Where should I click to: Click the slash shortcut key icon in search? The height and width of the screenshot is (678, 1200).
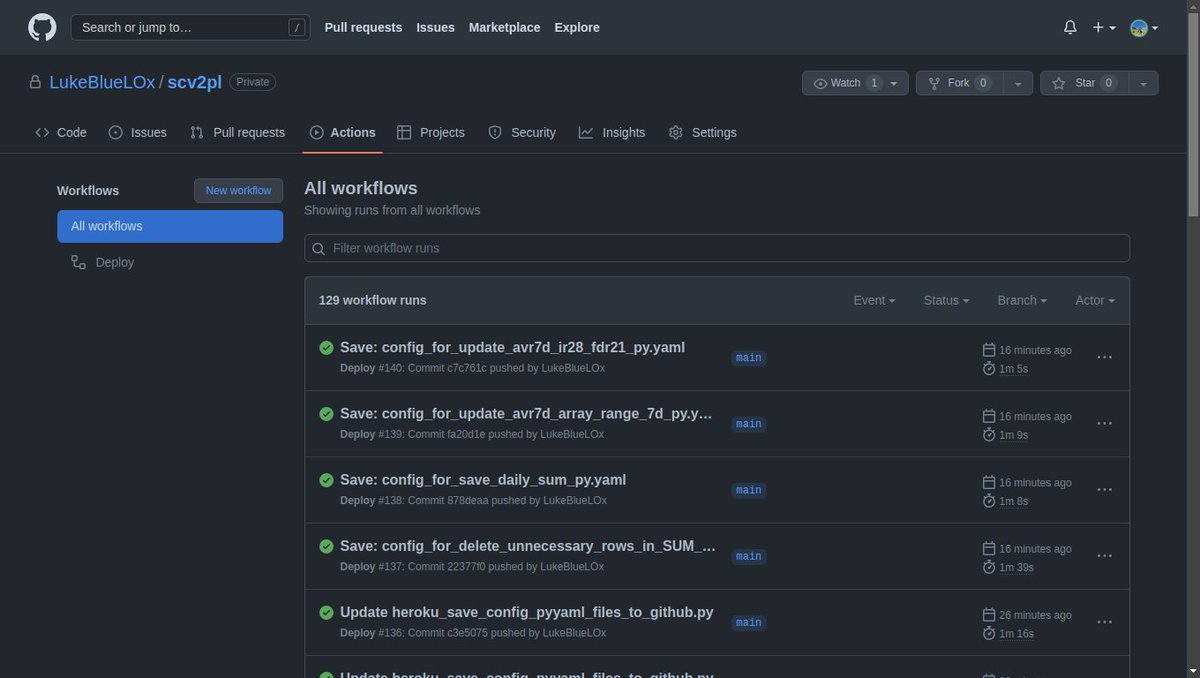click(296, 28)
